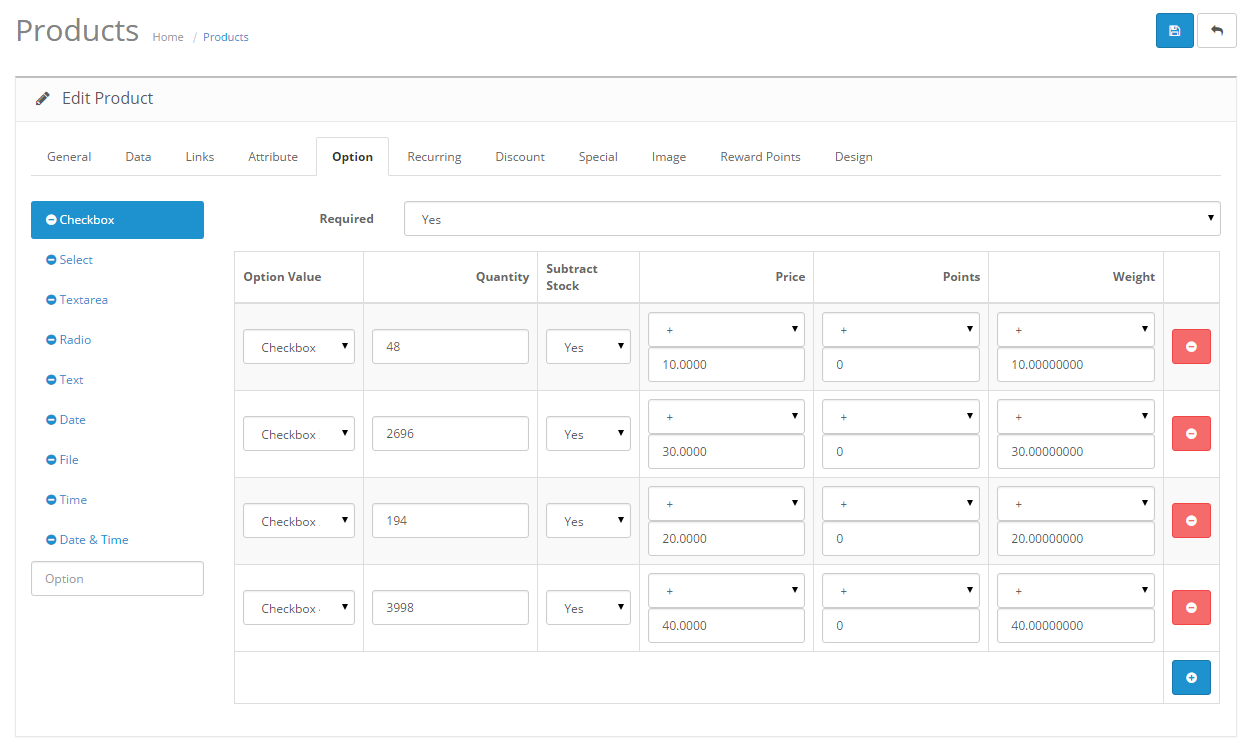Remove the first option row with quantity 48
1251x750 pixels.
click(1191, 346)
